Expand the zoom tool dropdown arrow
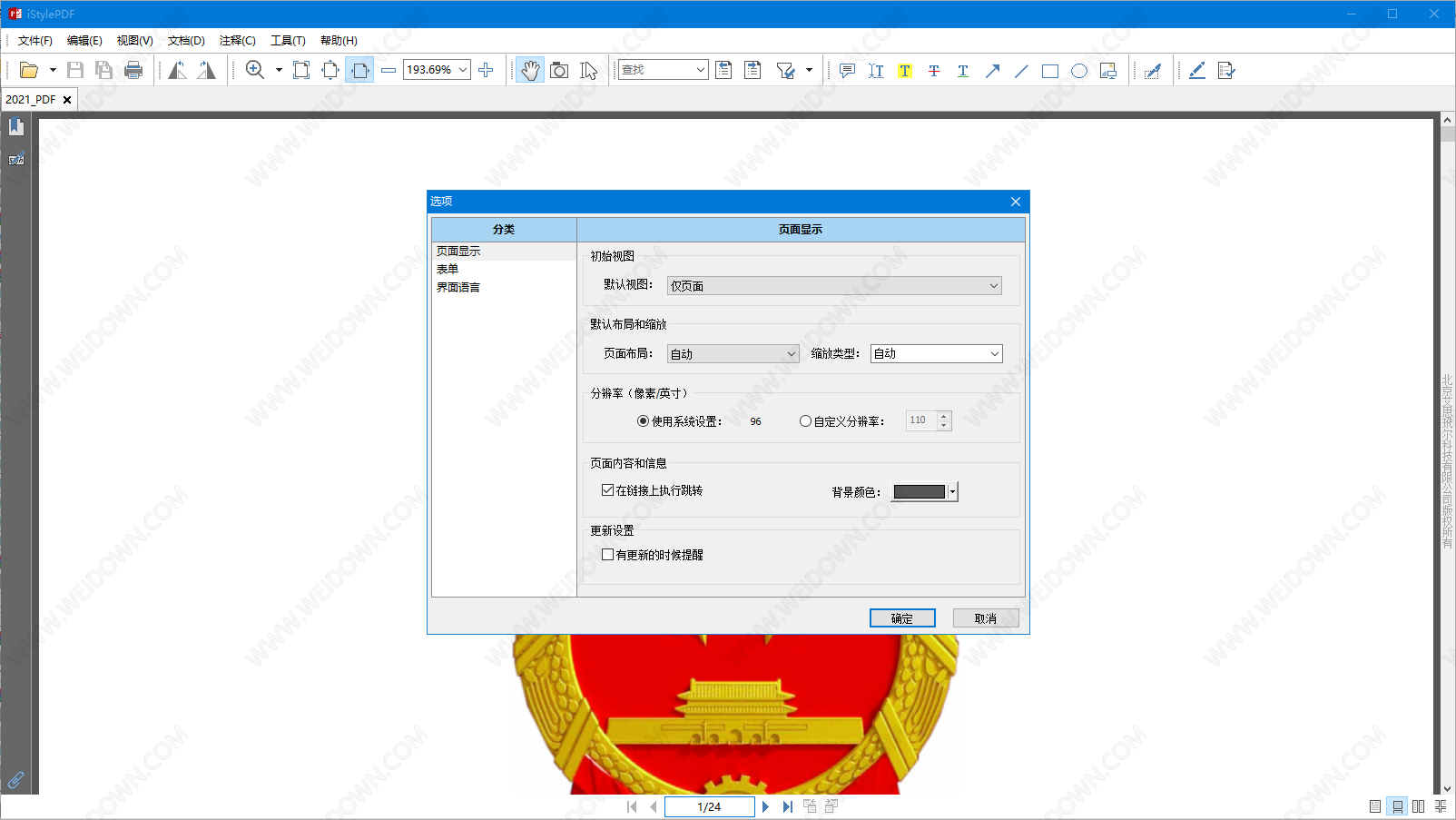 pyautogui.click(x=279, y=70)
